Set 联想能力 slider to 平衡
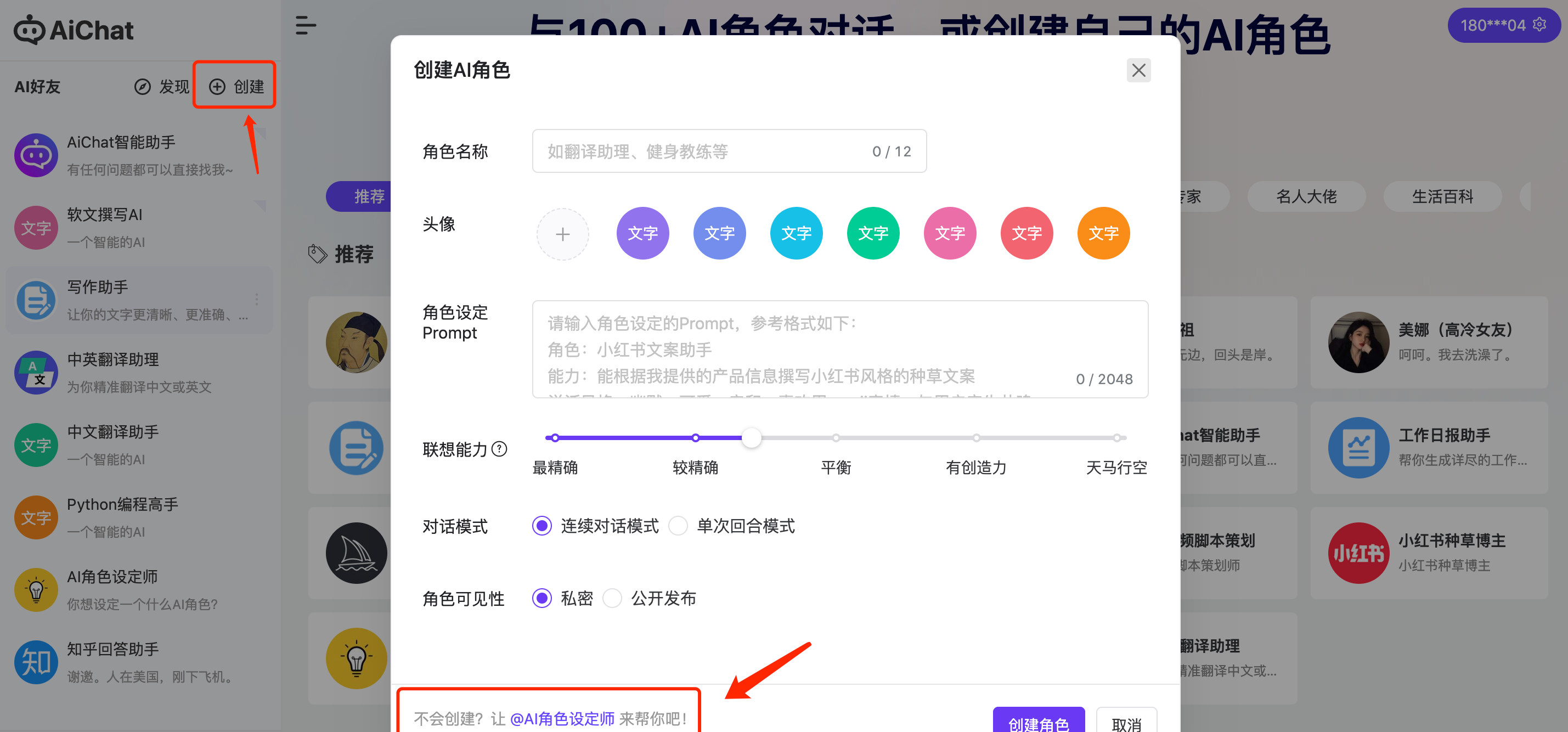 point(836,438)
